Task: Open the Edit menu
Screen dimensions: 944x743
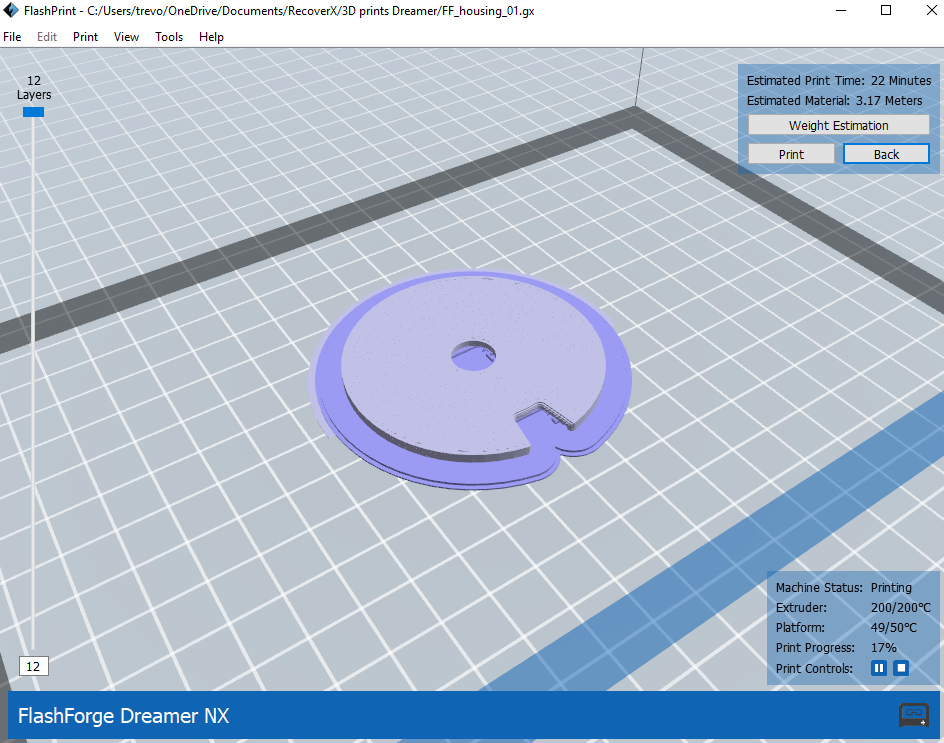Action: point(46,37)
